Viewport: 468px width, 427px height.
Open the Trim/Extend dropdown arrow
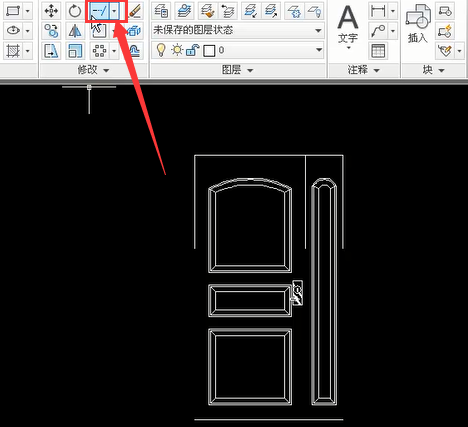click(x=114, y=11)
